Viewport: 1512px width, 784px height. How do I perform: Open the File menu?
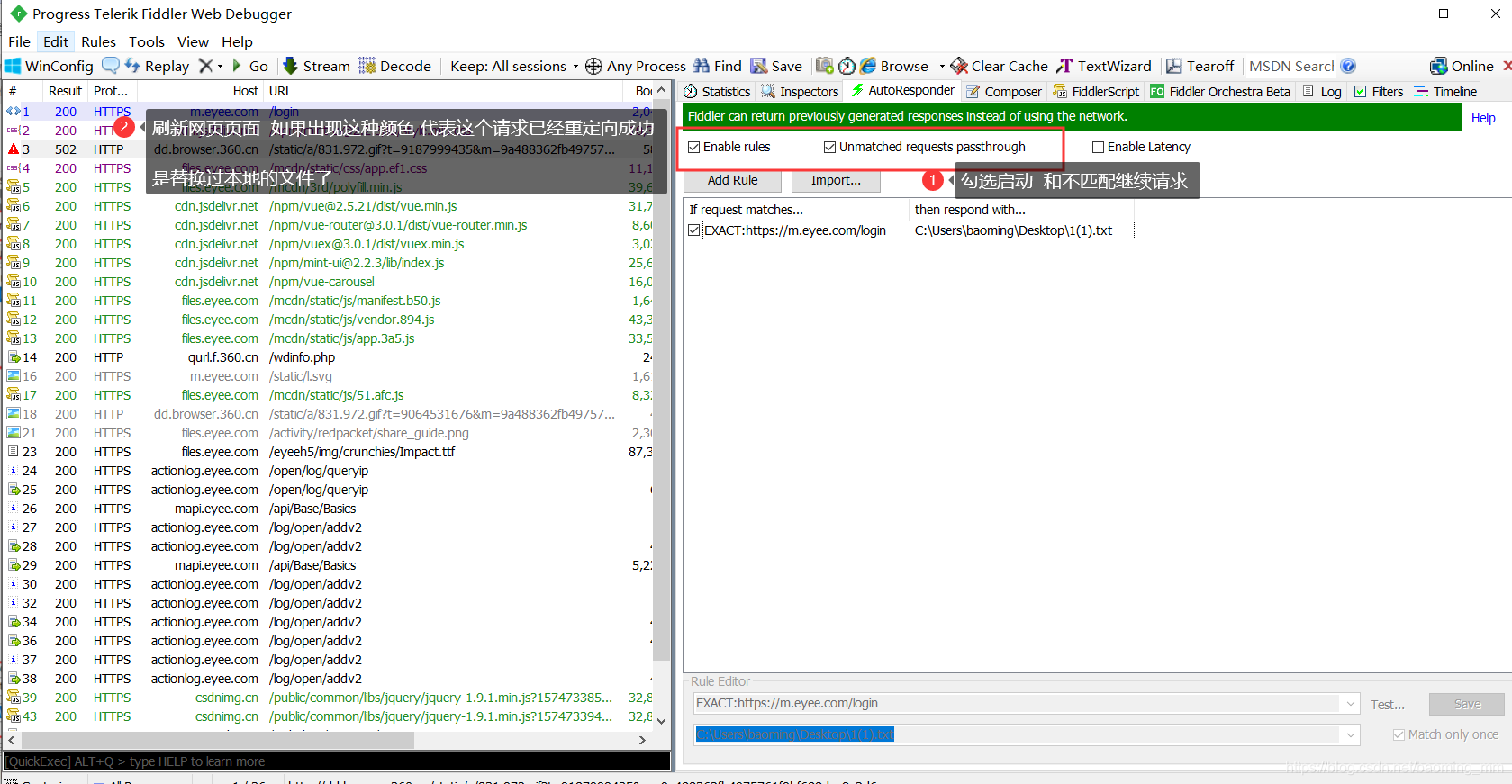19,41
